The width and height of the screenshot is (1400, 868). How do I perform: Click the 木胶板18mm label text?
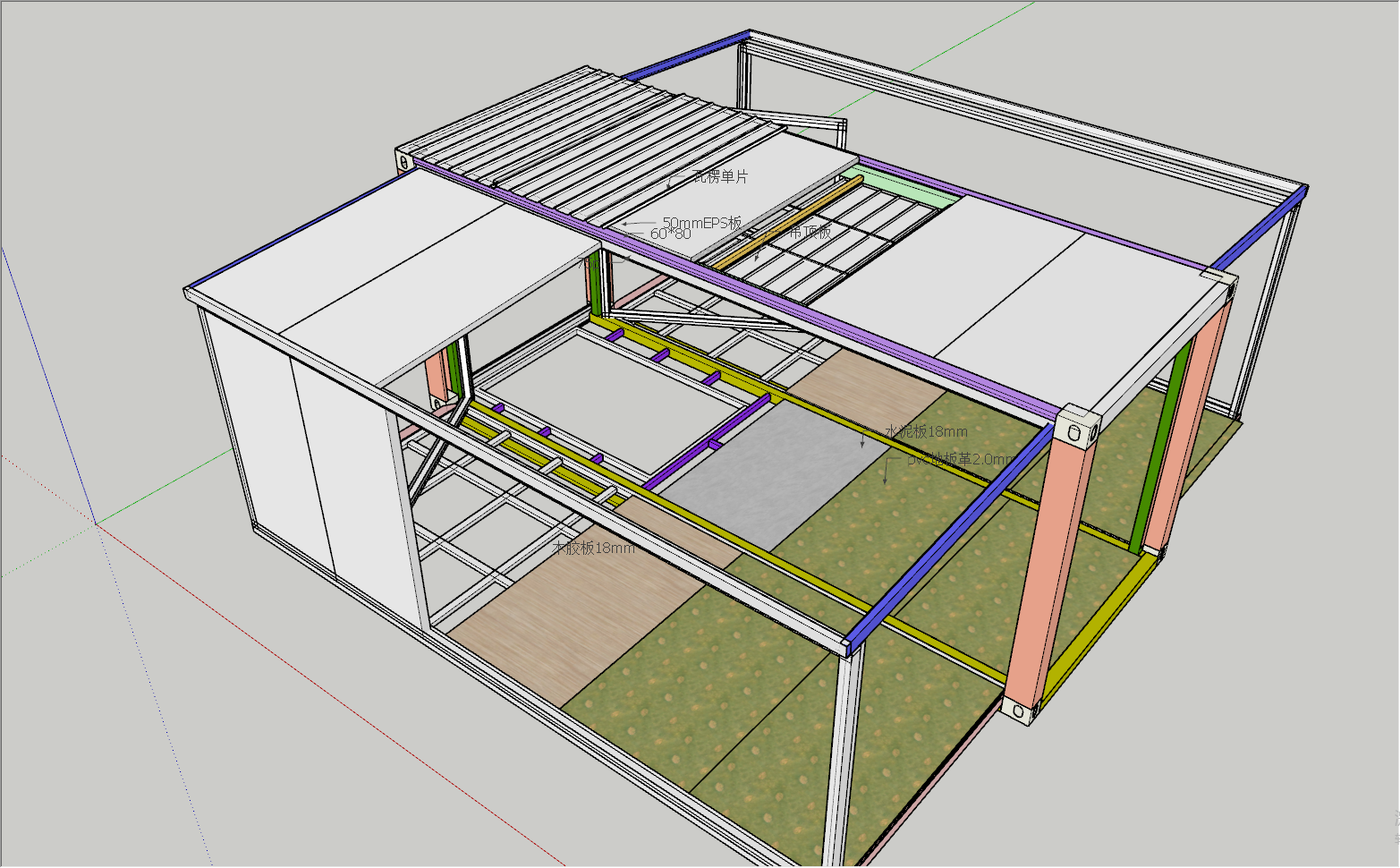[593, 548]
